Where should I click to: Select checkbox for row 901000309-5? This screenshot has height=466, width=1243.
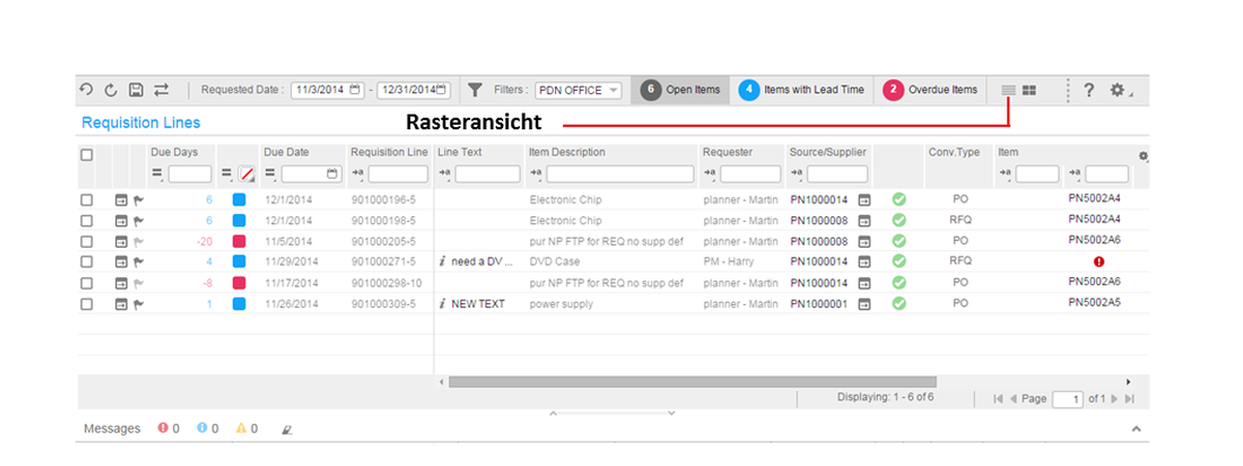[x=87, y=304]
